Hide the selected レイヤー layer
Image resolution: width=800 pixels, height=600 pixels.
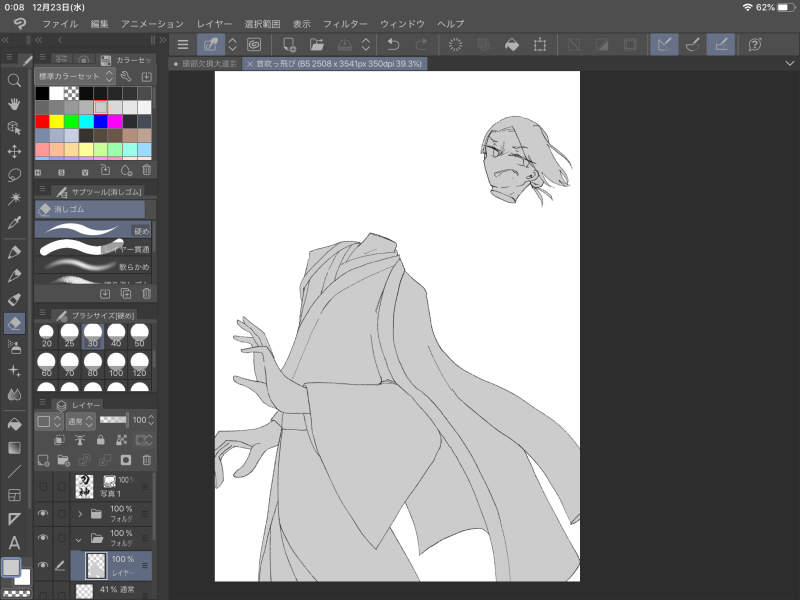[x=42, y=565]
